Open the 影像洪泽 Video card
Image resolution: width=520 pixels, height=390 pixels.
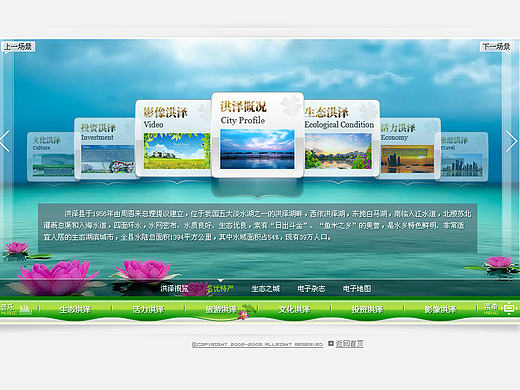tap(173, 138)
